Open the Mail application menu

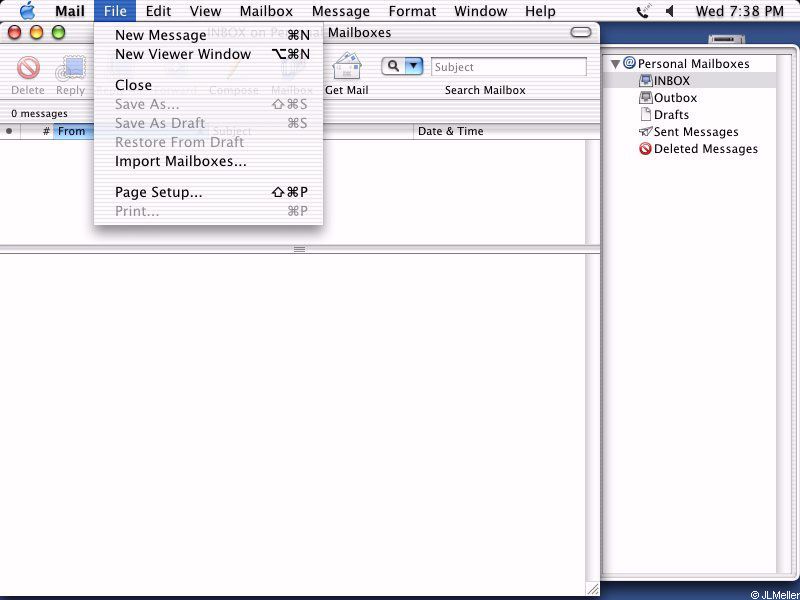pos(69,11)
